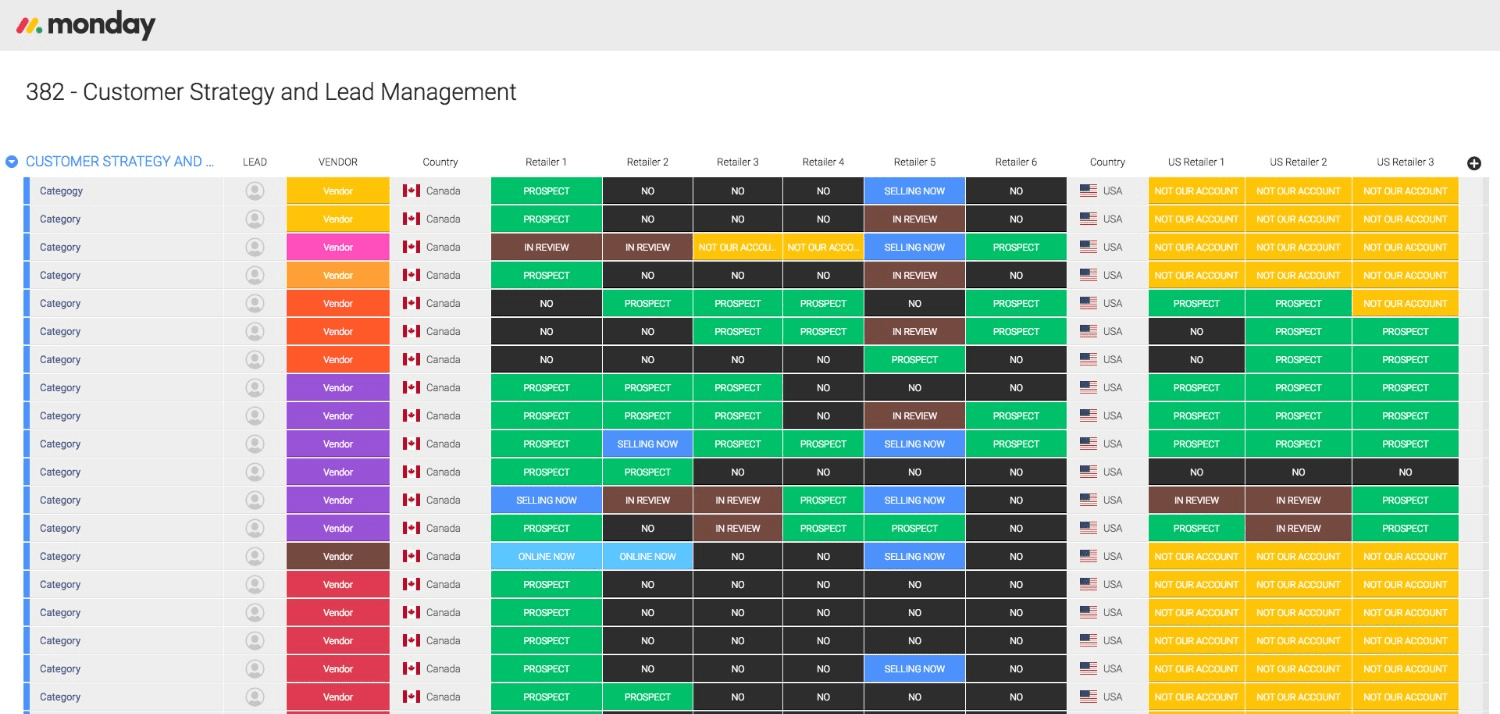Click Canada text in the Categogy row
This screenshot has width=1500, height=714.
click(x=443, y=191)
